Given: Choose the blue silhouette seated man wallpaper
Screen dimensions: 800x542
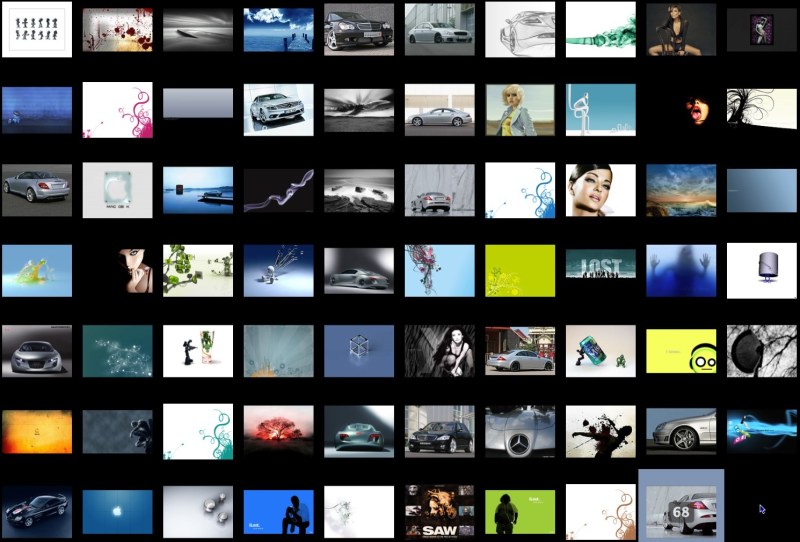Looking at the screenshot, I should click(x=279, y=512).
